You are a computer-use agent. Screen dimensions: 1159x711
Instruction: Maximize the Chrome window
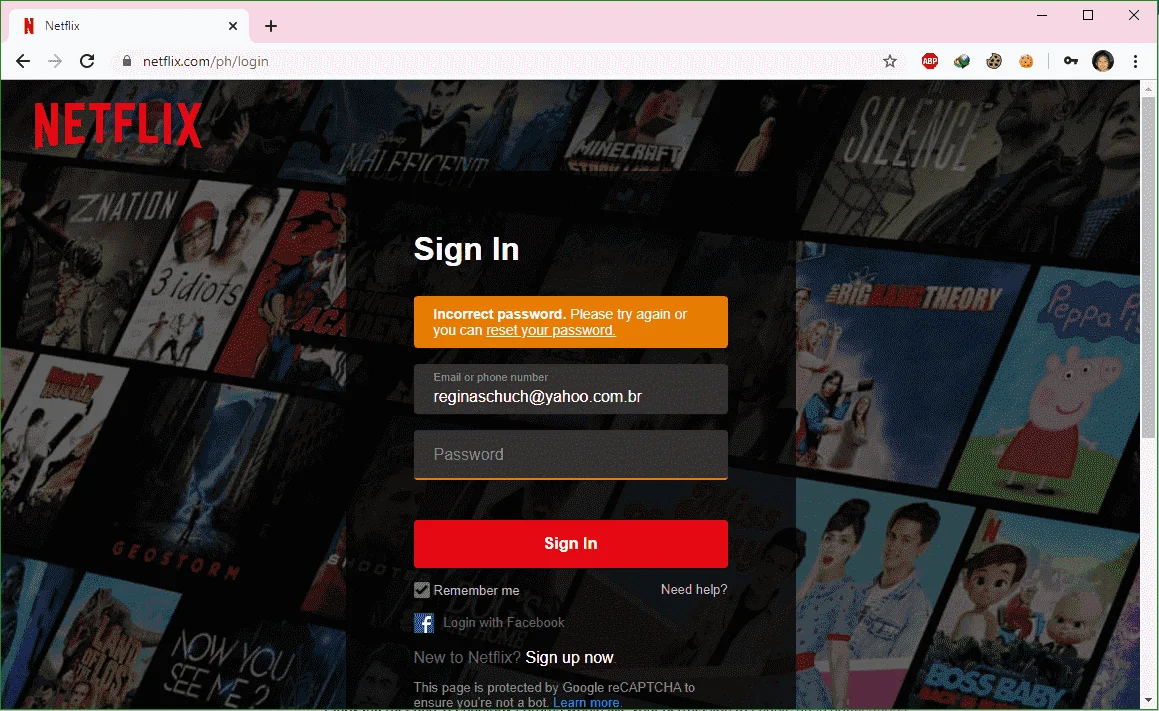pos(1088,16)
